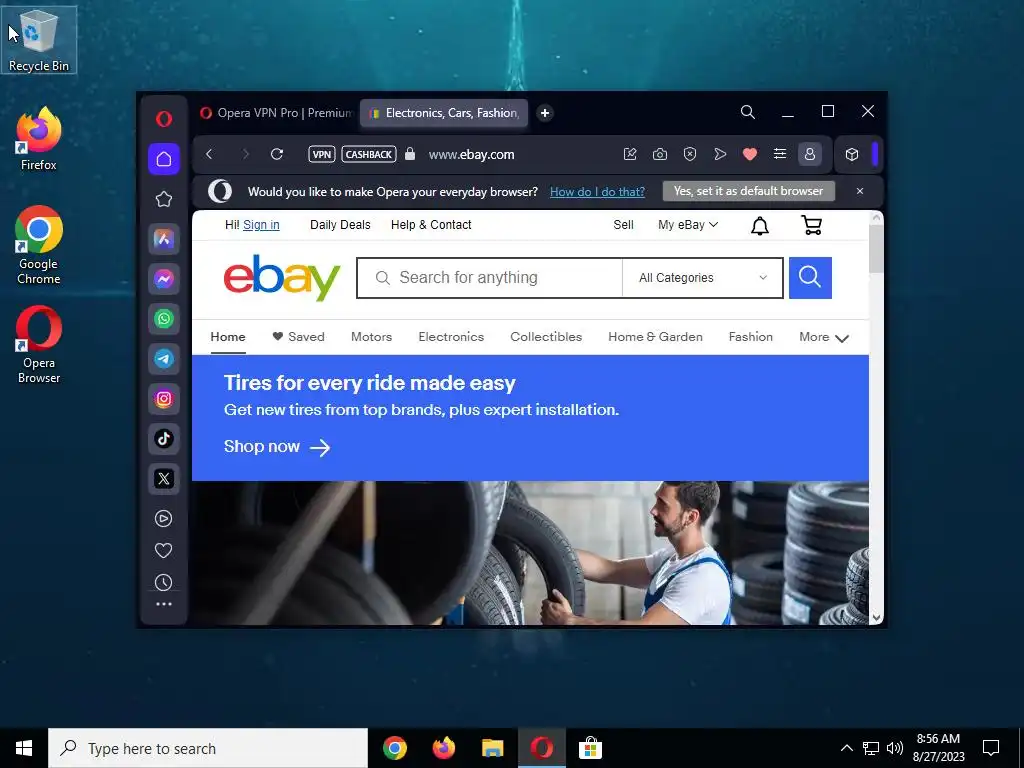
Task: Expand the My eBay dropdown
Action: pyautogui.click(x=688, y=225)
